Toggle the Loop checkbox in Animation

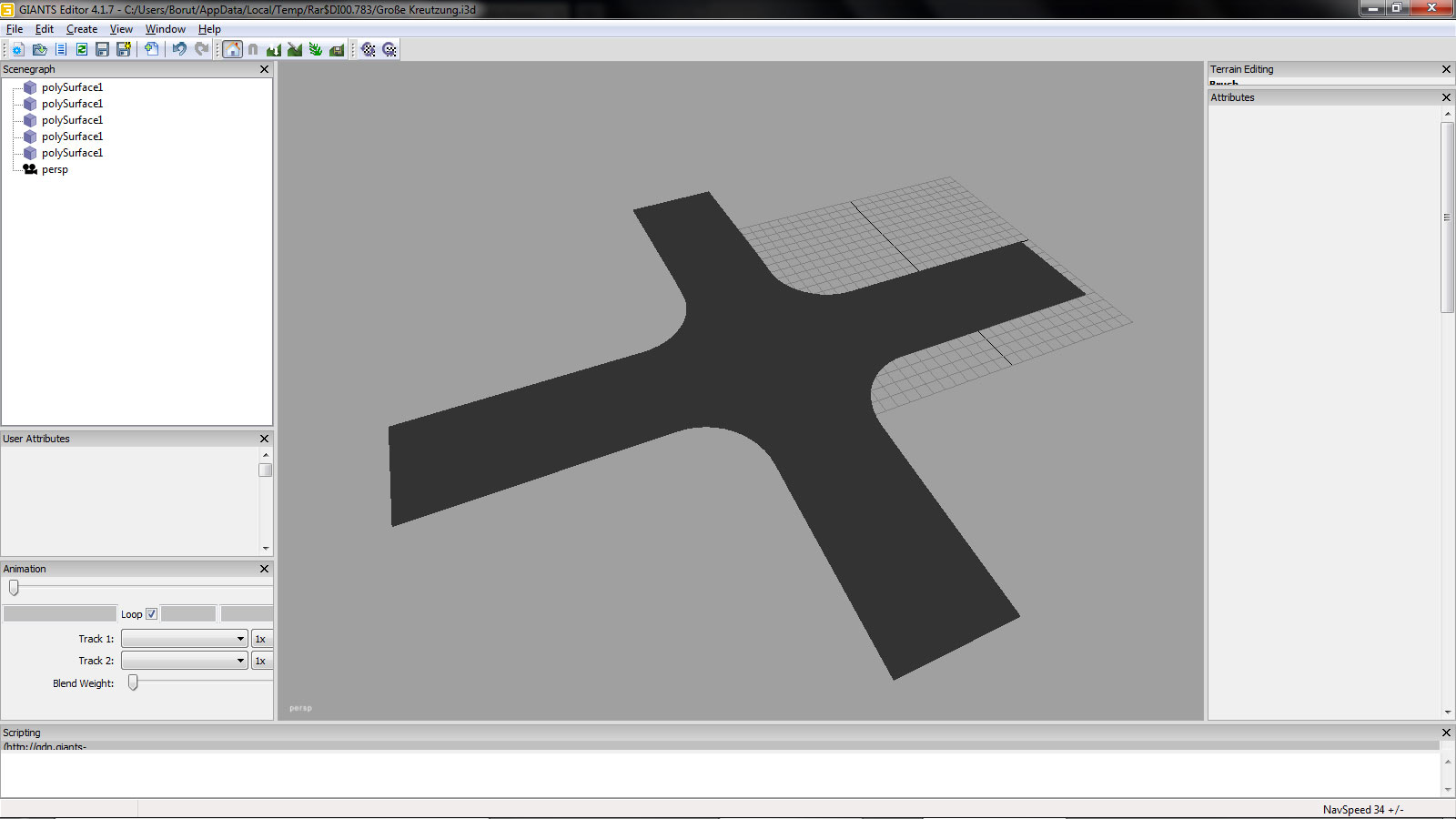coord(152,614)
